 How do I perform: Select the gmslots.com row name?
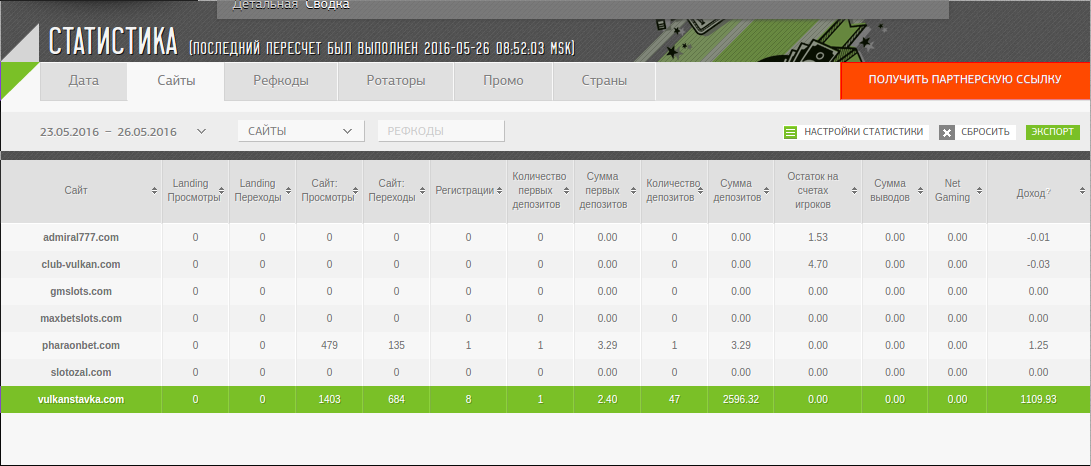pos(81,291)
